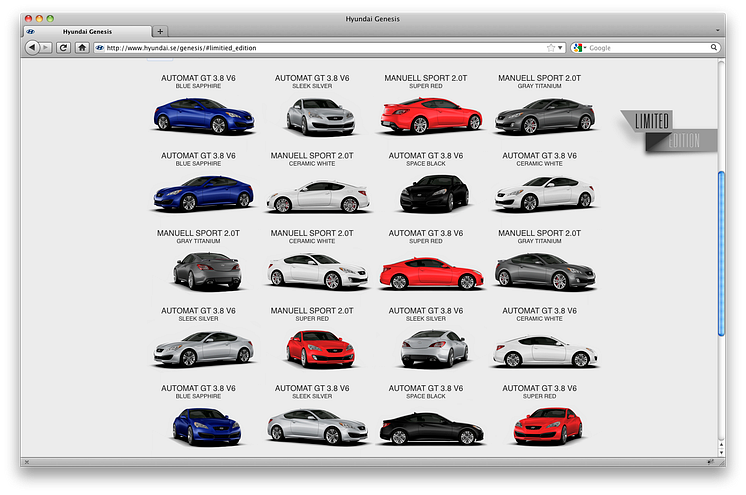The height and width of the screenshot is (495, 746).
Task: Select the side-profile Automat GT Ceramic White car
Action: (x=545, y=351)
